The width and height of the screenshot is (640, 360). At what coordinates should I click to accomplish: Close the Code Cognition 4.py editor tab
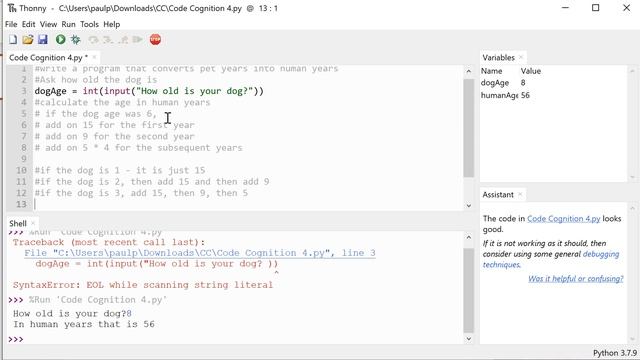(94, 58)
